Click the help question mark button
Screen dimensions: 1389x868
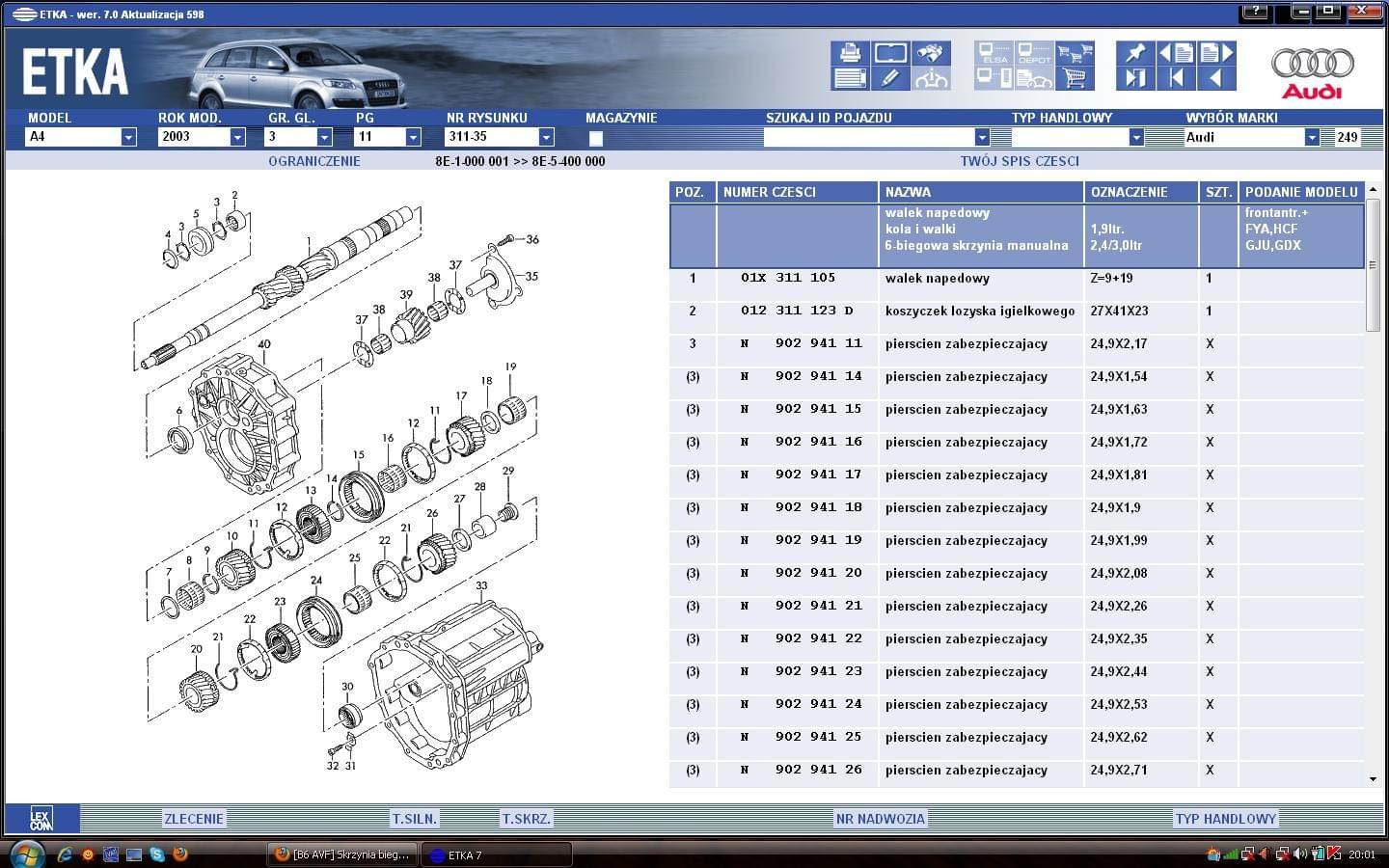1255,12
